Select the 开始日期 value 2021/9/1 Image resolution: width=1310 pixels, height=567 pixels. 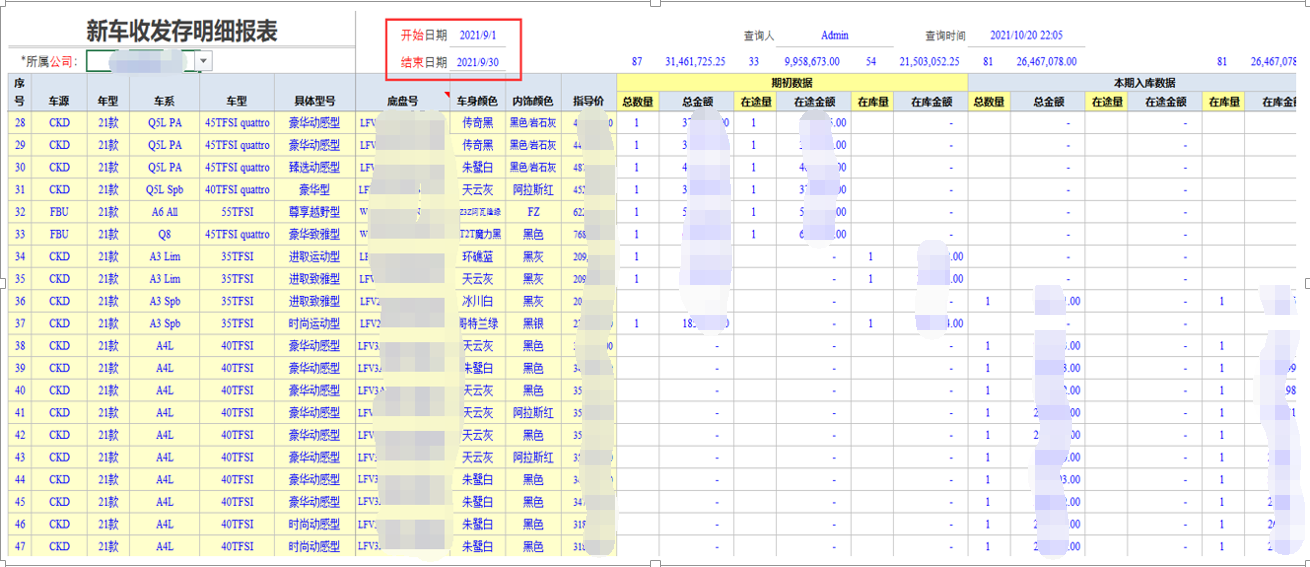[x=477, y=35]
